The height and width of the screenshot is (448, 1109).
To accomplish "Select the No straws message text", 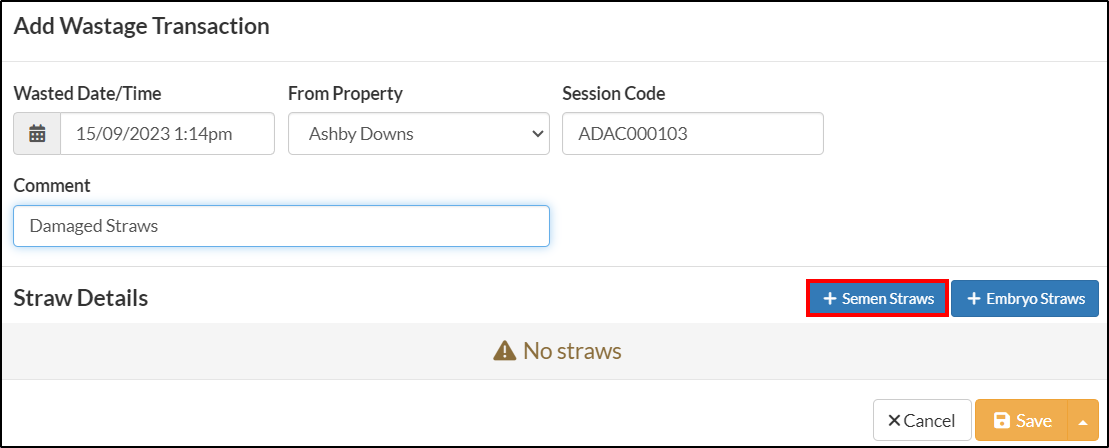I will click(572, 350).
